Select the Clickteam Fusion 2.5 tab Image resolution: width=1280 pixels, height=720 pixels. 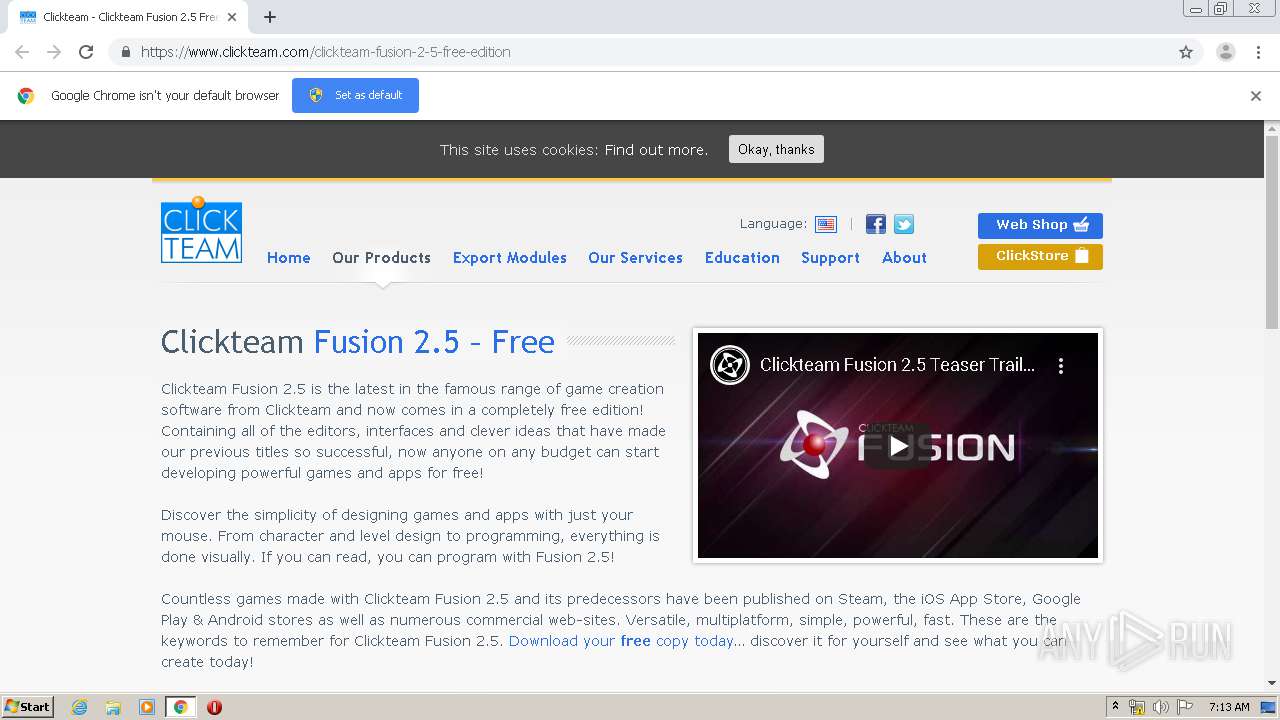coord(128,17)
